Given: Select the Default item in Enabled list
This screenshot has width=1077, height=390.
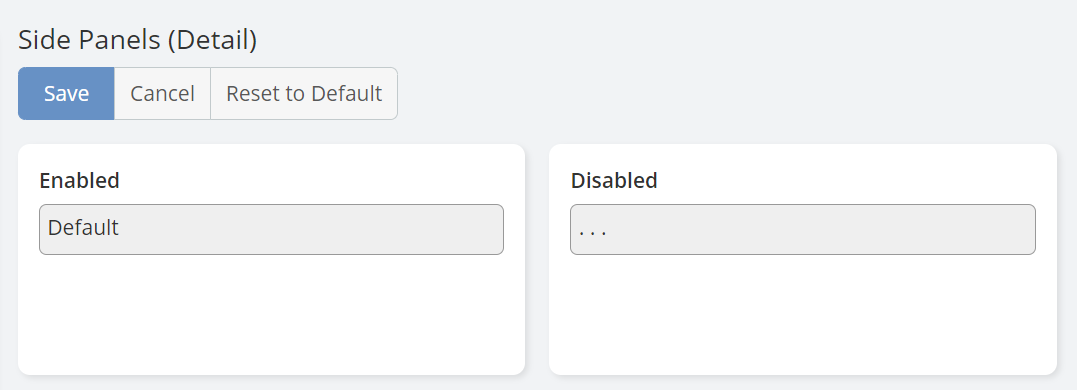Looking at the screenshot, I should 271,229.
